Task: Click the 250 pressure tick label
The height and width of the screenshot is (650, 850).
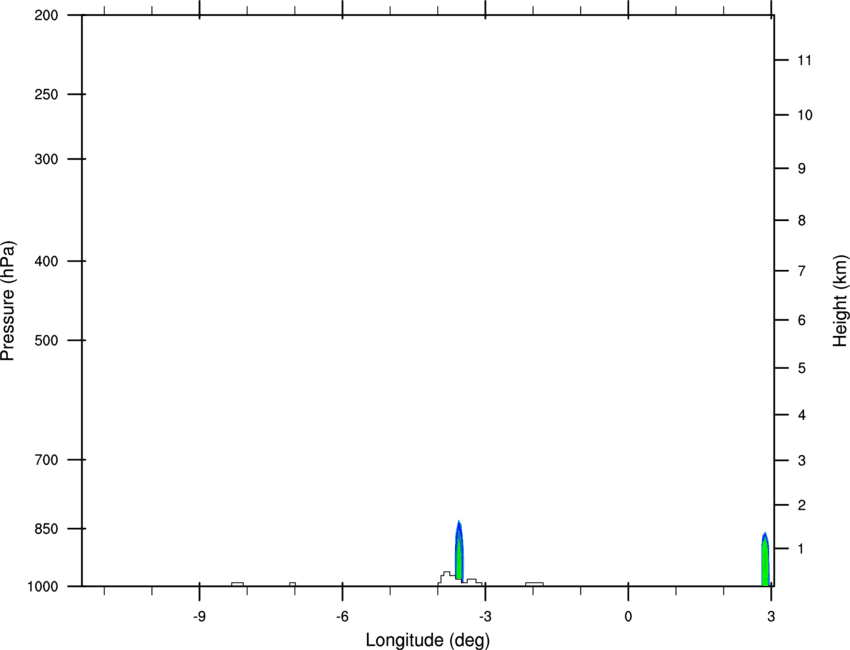Action: coord(46,94)
